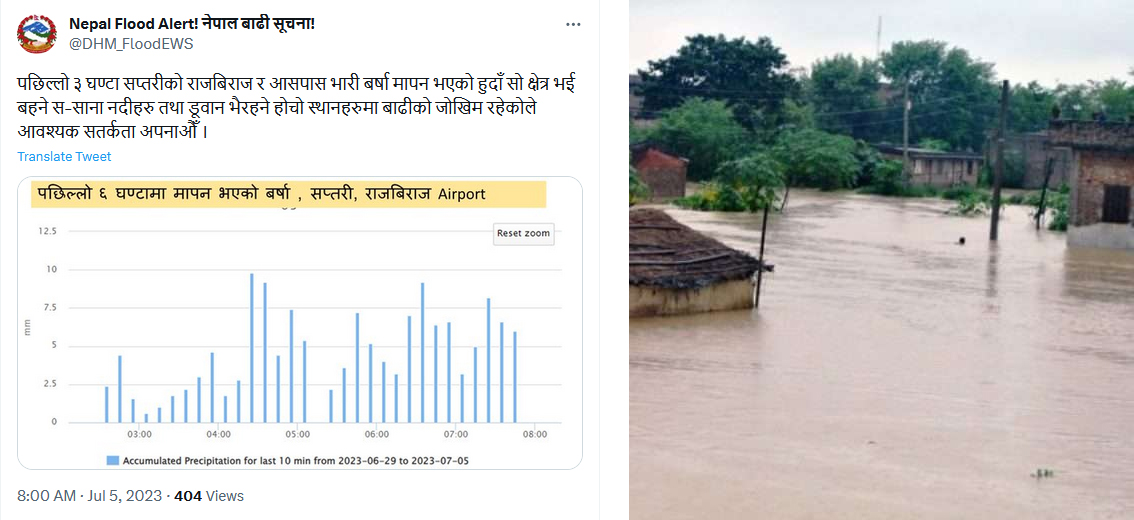
Task: Click the 12.5 y-axis value label
Action: [47, 231]
